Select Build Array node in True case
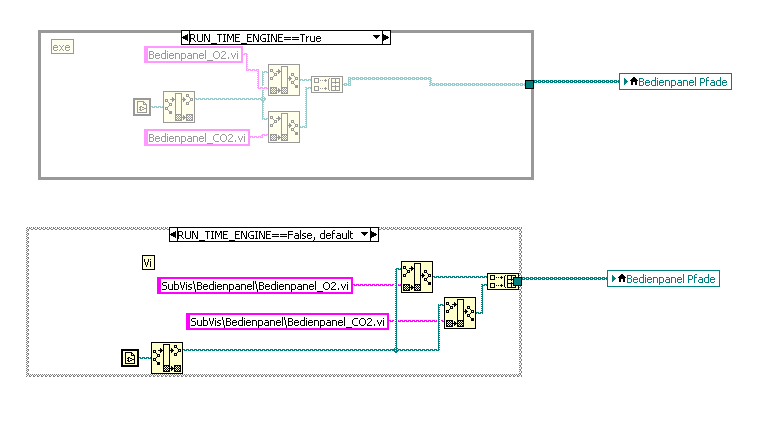Viewport: 761px width, 446px height. coord(327,84)
